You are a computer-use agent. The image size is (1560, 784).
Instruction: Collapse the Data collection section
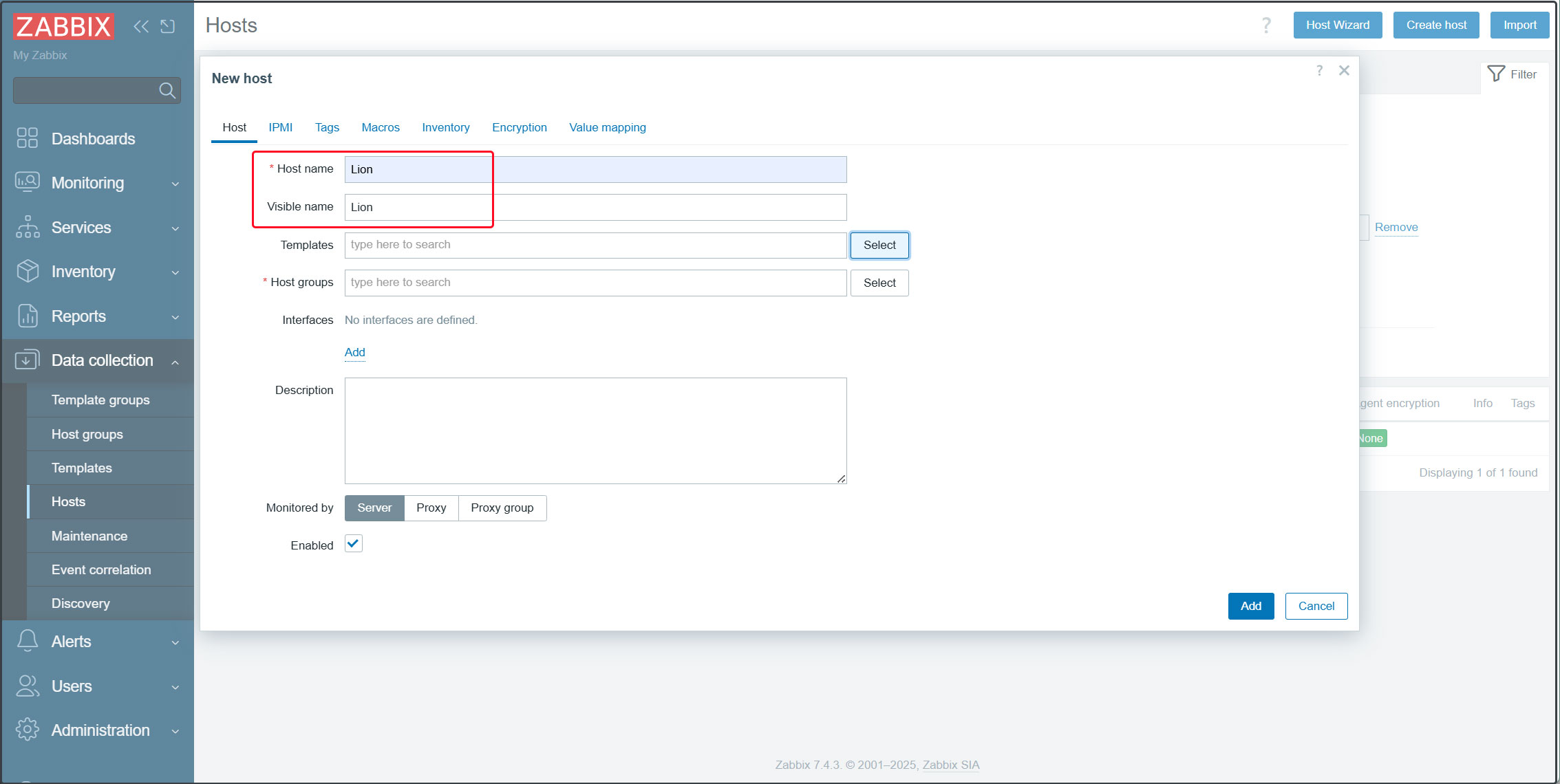tap(175, 361)
